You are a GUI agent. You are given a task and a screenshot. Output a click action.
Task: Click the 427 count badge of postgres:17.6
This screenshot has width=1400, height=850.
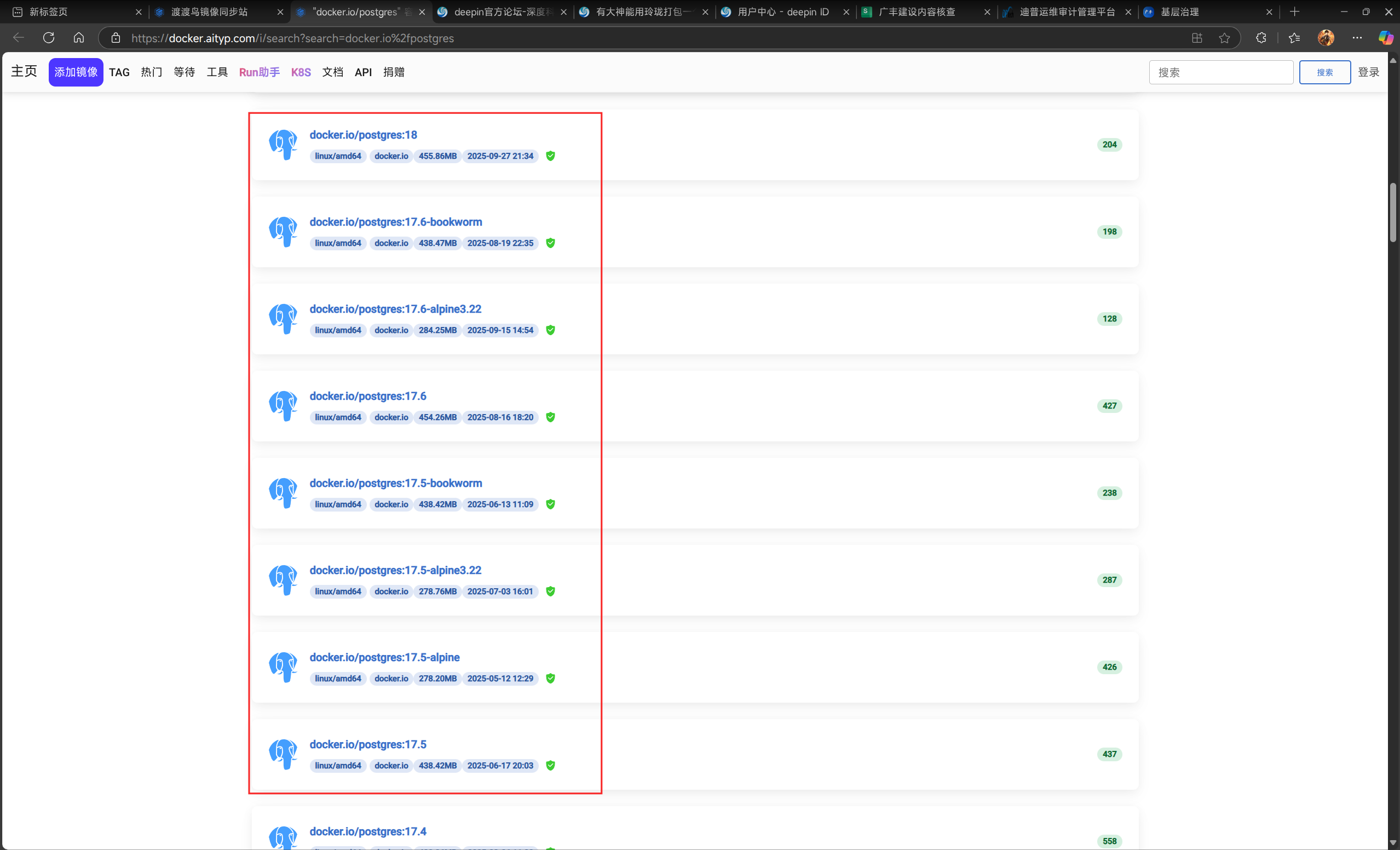pyautogui.click(x=1109, y=406)
